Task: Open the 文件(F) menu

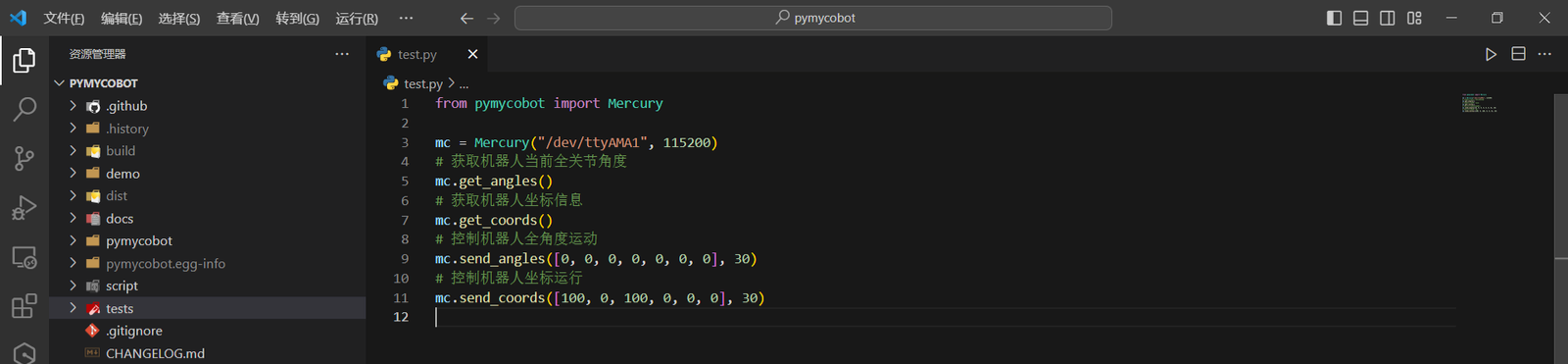Action: [x=64, y=18]
